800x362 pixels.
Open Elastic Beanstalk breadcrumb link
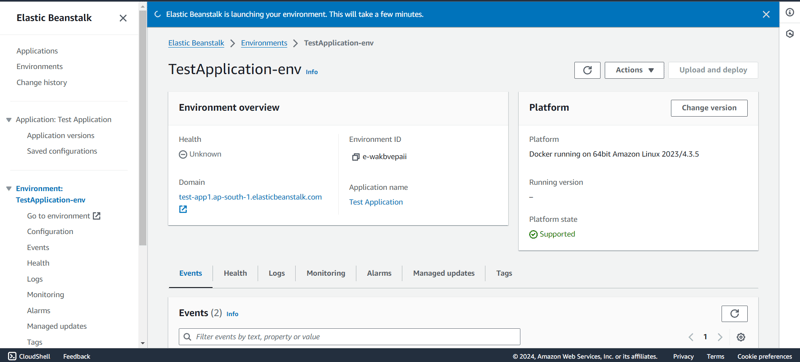(x=196, y=43)
